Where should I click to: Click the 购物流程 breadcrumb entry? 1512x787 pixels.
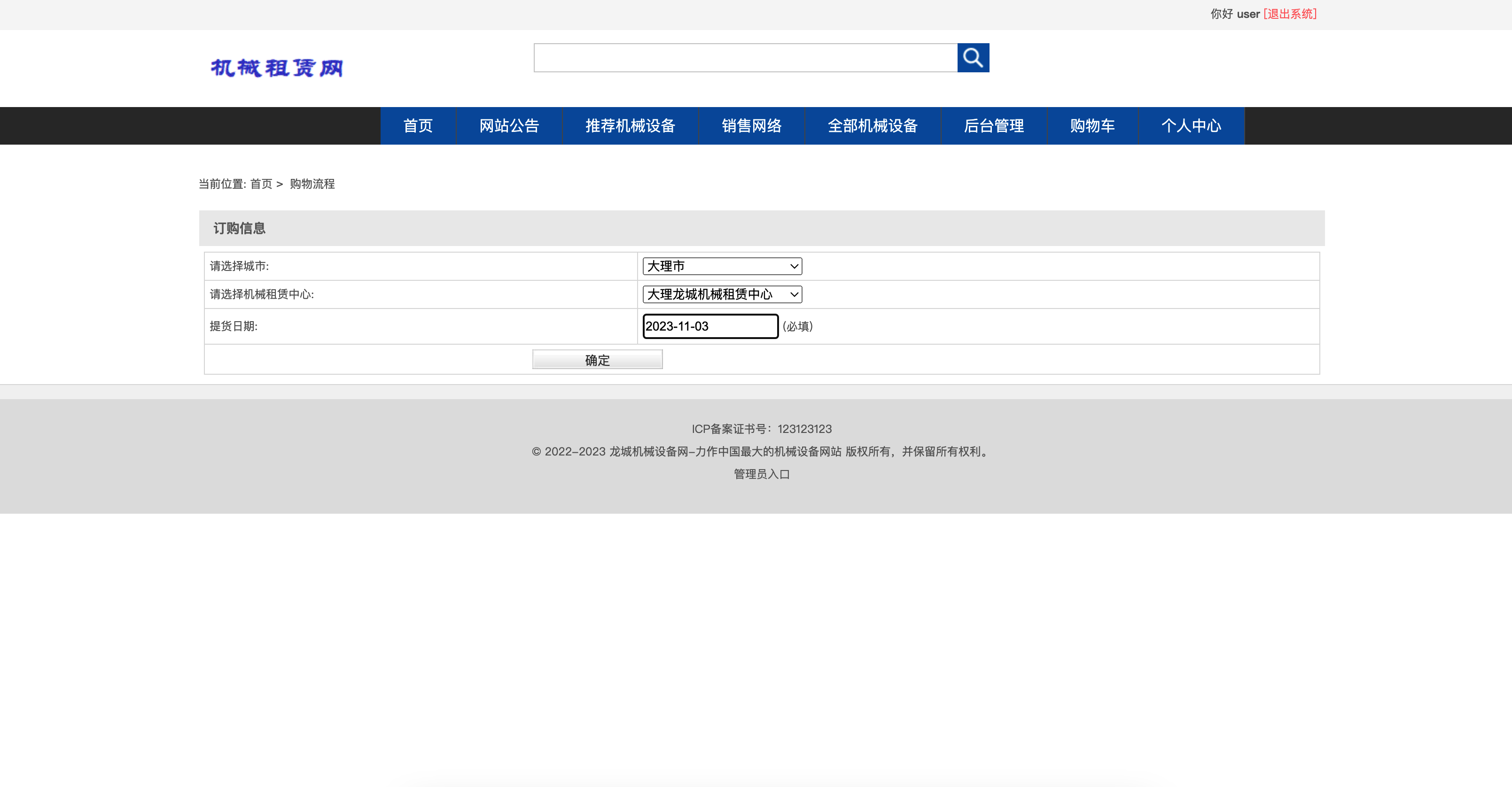[311, 184]
